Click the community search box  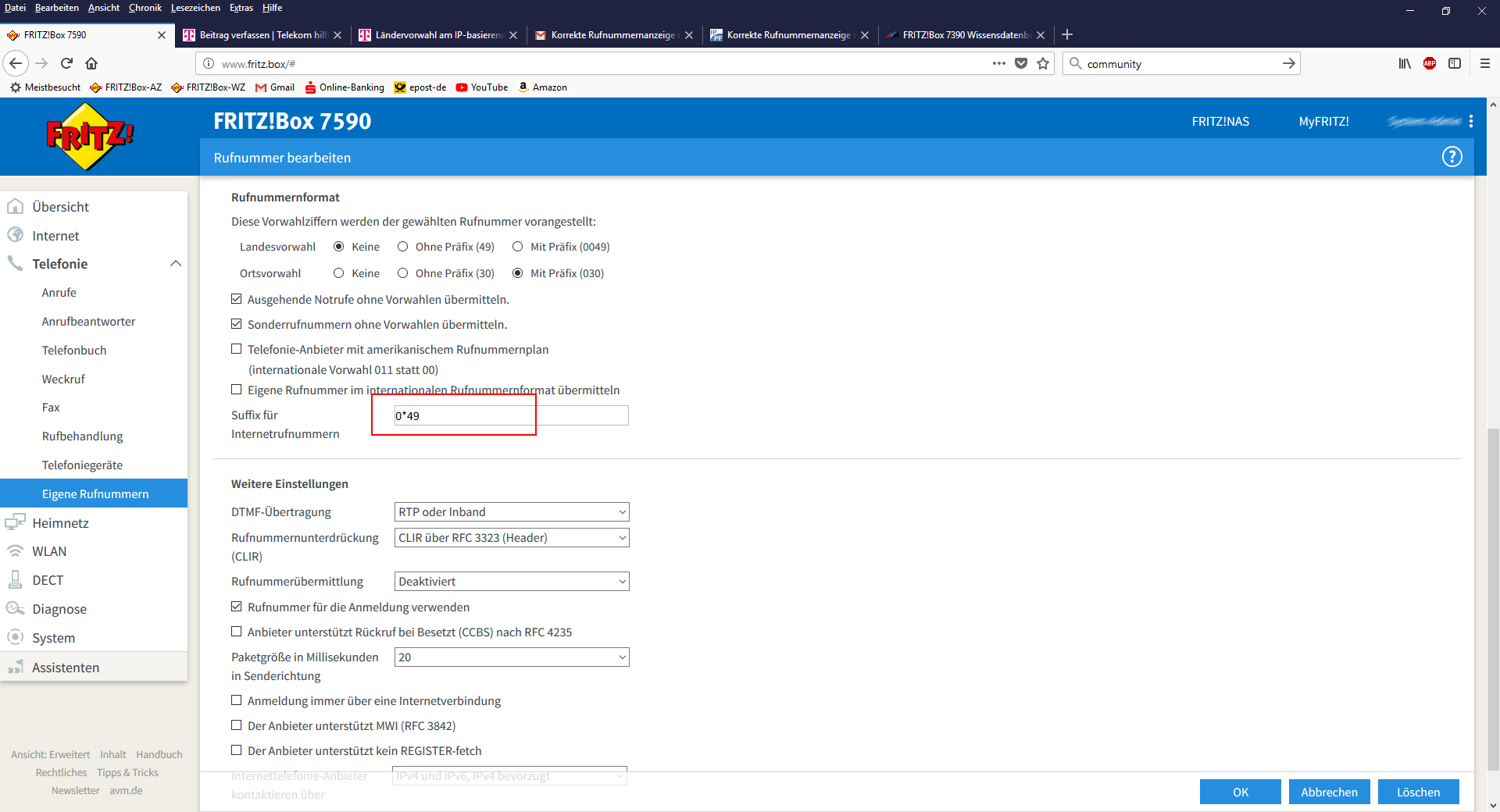tap(1180, 64)
